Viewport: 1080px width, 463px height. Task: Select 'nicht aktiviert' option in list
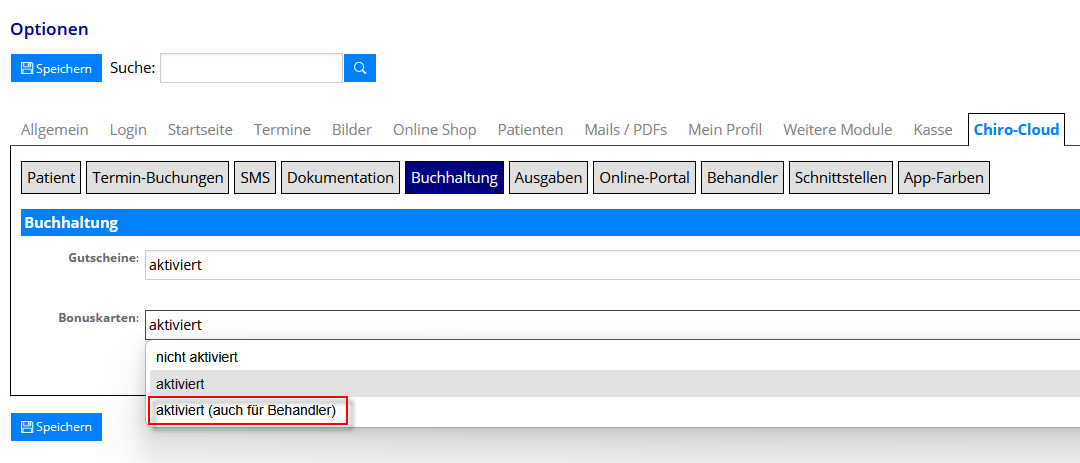click(x=197, y=357)
